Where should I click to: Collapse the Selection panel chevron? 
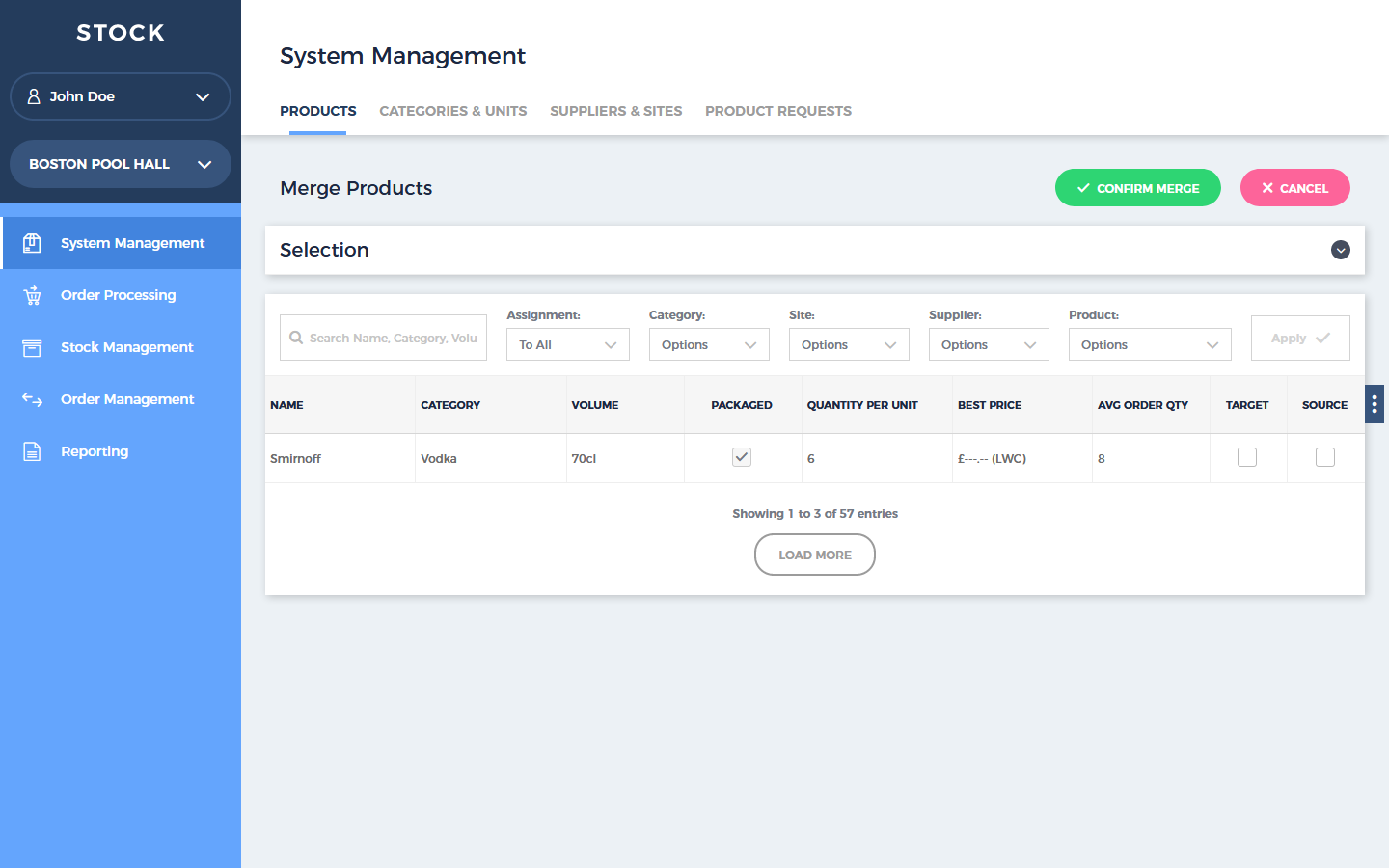point(1340,250)
